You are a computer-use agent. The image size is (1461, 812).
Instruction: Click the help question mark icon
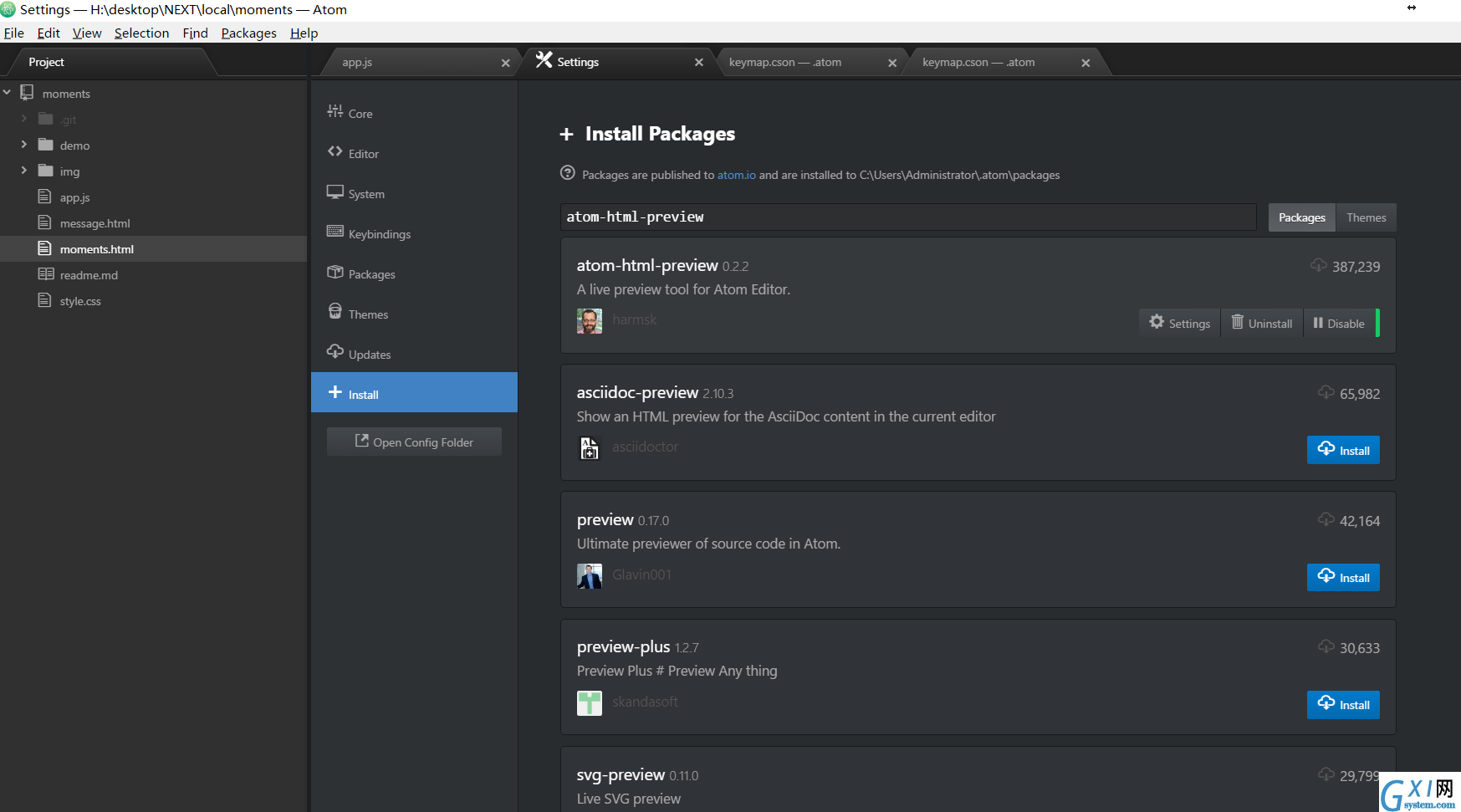567,173
